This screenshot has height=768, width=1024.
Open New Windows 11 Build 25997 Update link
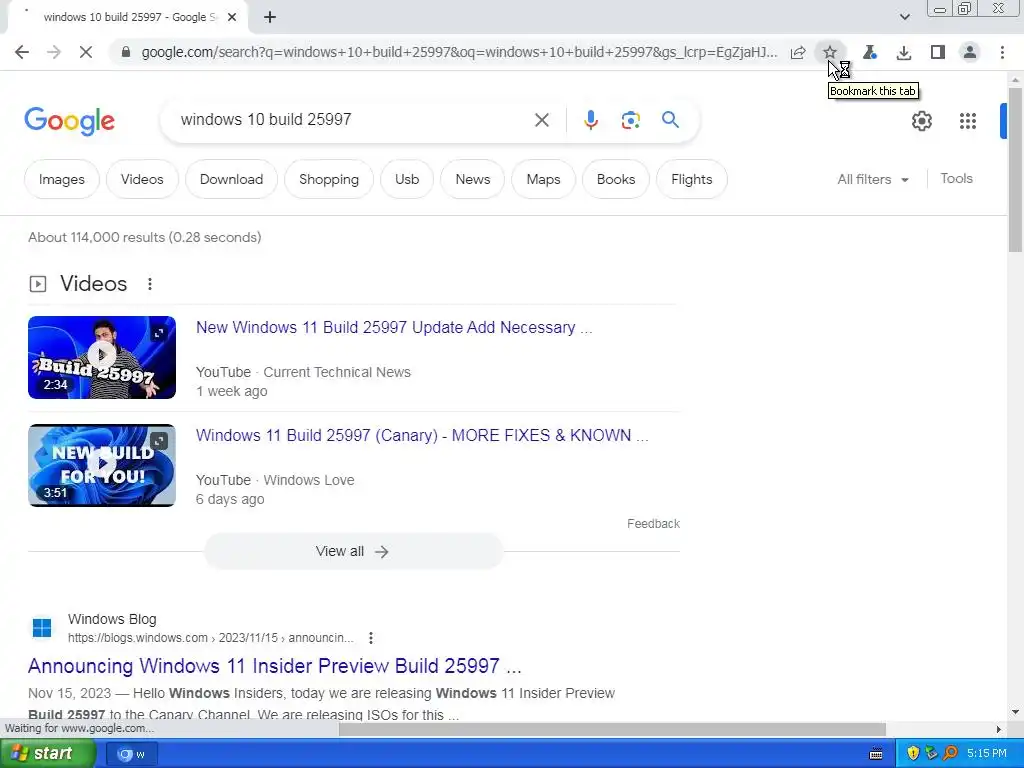[394, 327]
